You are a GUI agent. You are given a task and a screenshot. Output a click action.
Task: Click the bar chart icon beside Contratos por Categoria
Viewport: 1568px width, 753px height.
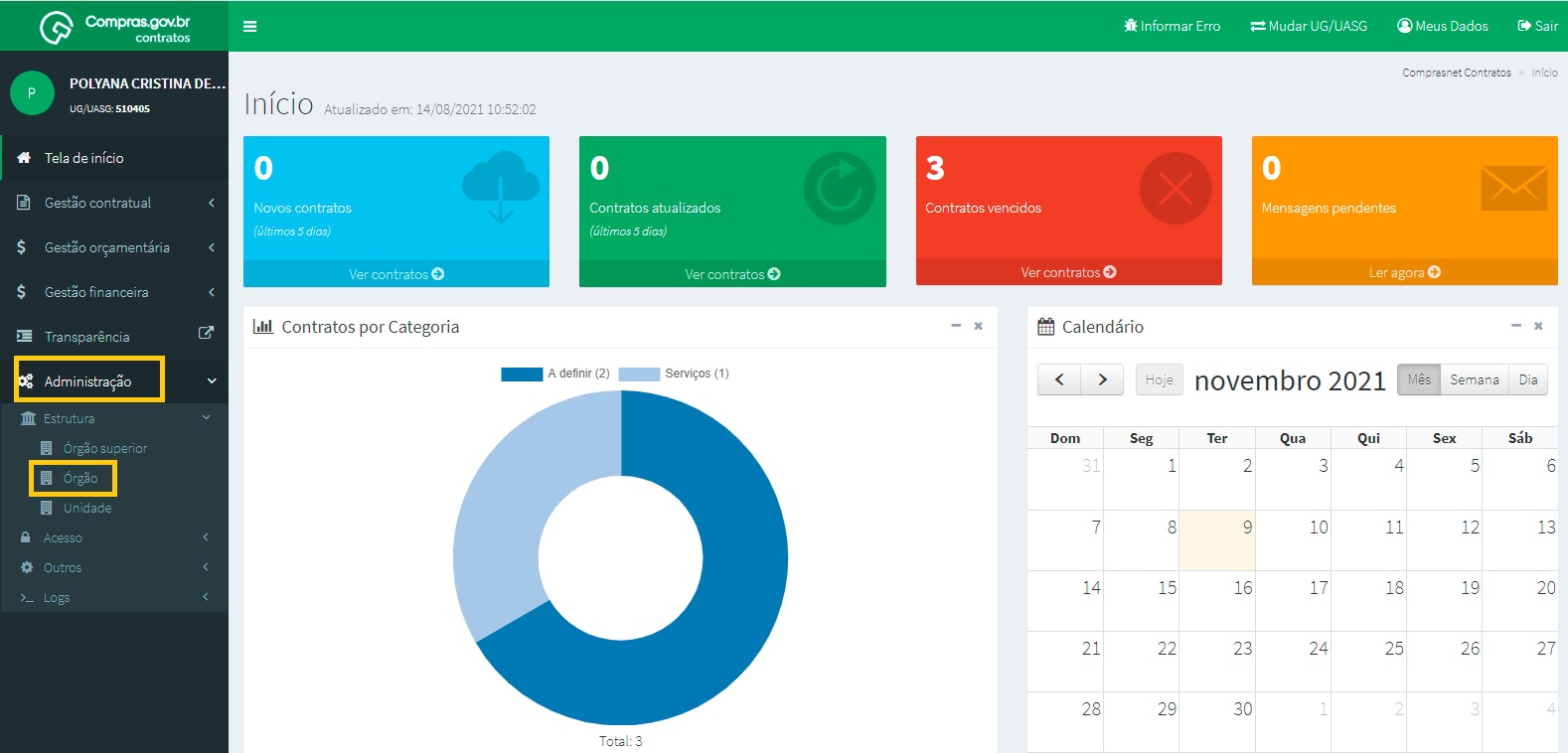pos(263,326)
